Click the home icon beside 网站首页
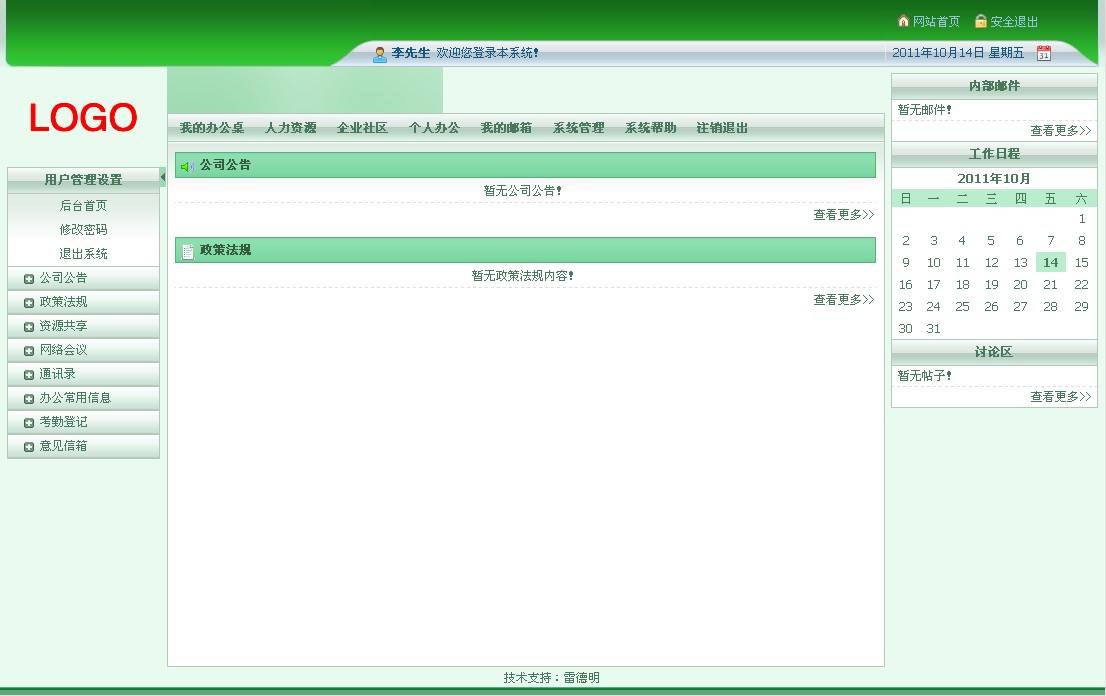1106x696 pixels. [903, 20]
